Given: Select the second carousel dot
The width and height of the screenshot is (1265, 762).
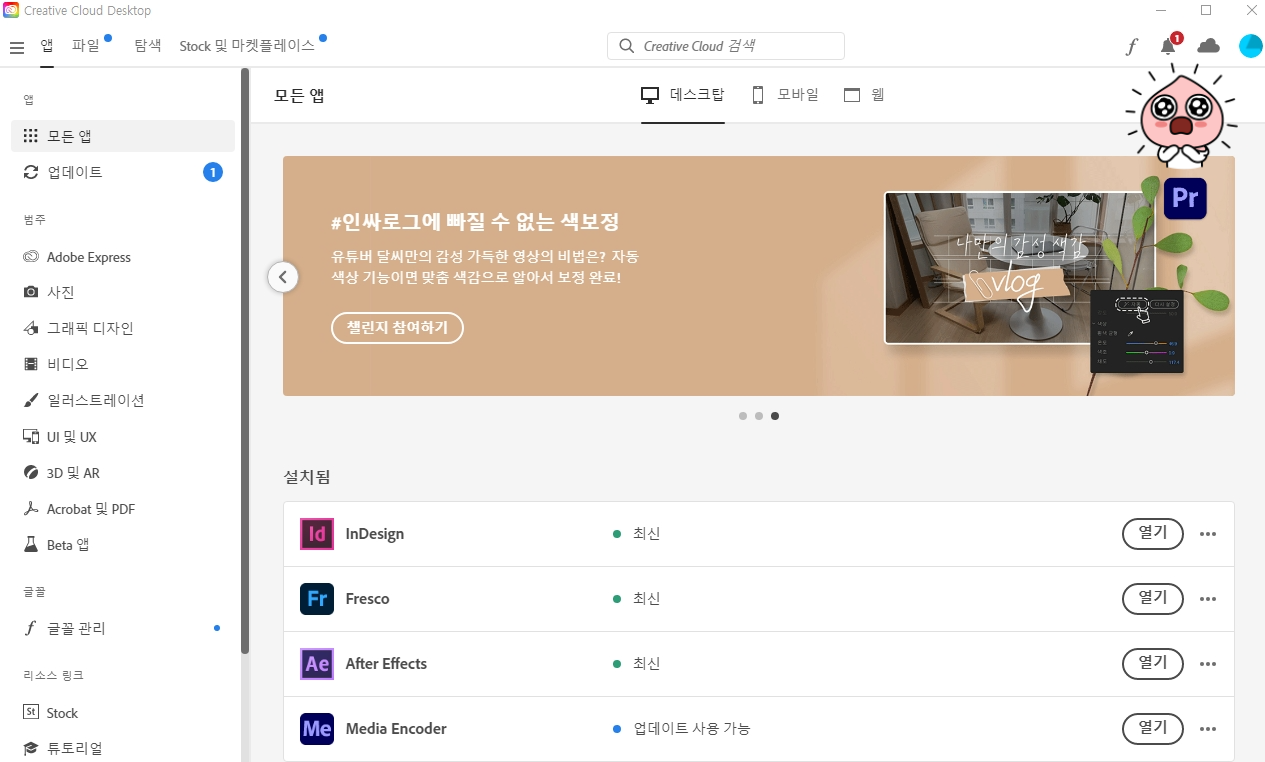Looking at the screenshot, I should 759,416.
